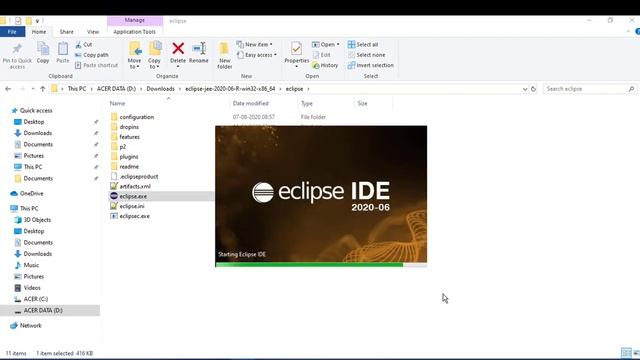Click the Manage contextual tab
The width and height of the screenshot is (640, 360).
pos(135,20)
